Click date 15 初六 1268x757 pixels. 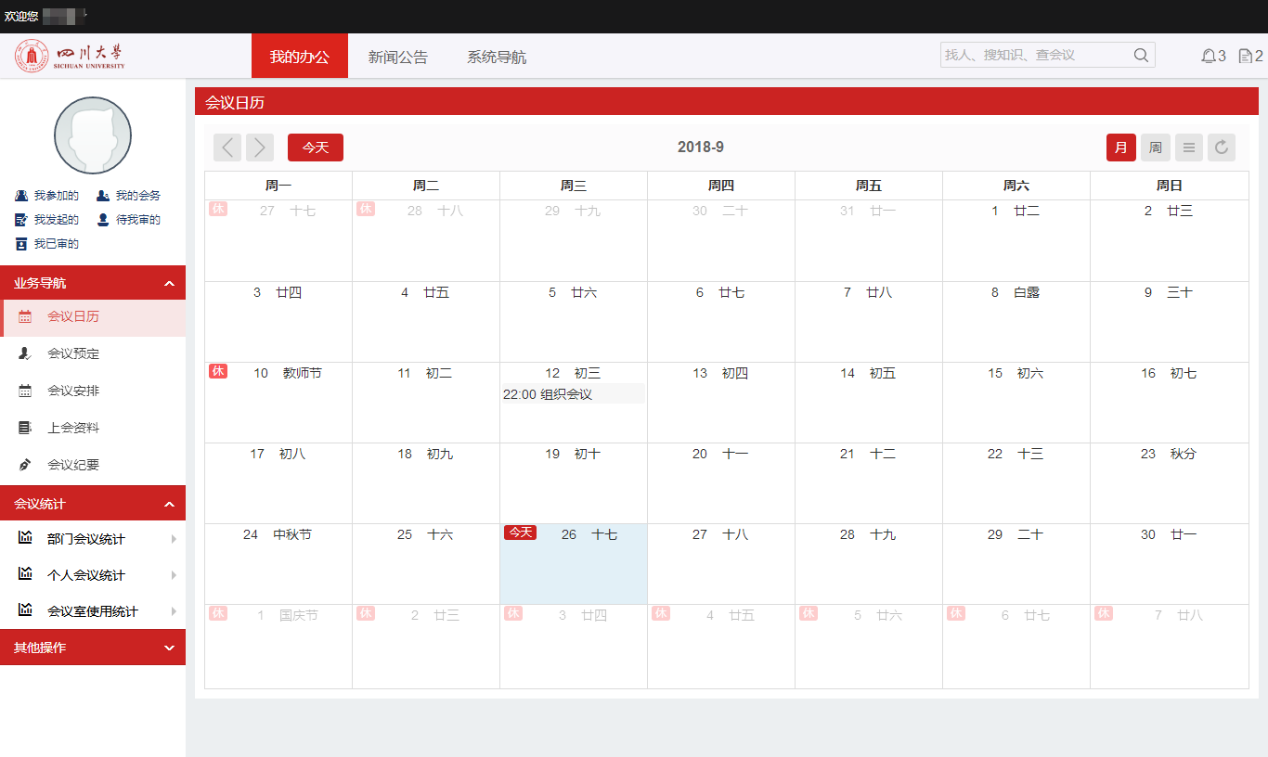(x=1016, y=373)
